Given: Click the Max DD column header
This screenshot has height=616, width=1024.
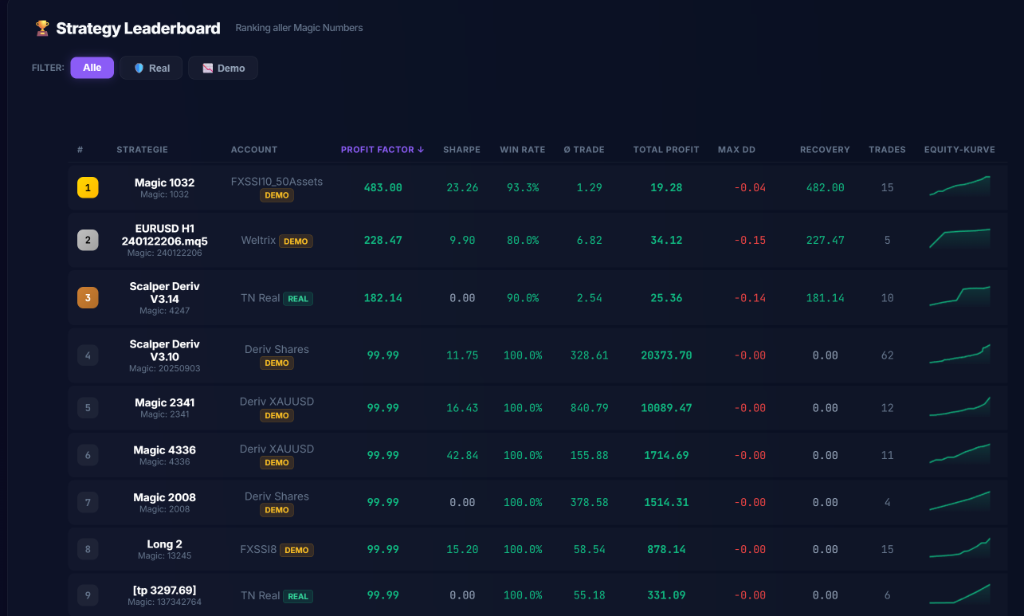Looking at the screenshot, I should point(736,149).
